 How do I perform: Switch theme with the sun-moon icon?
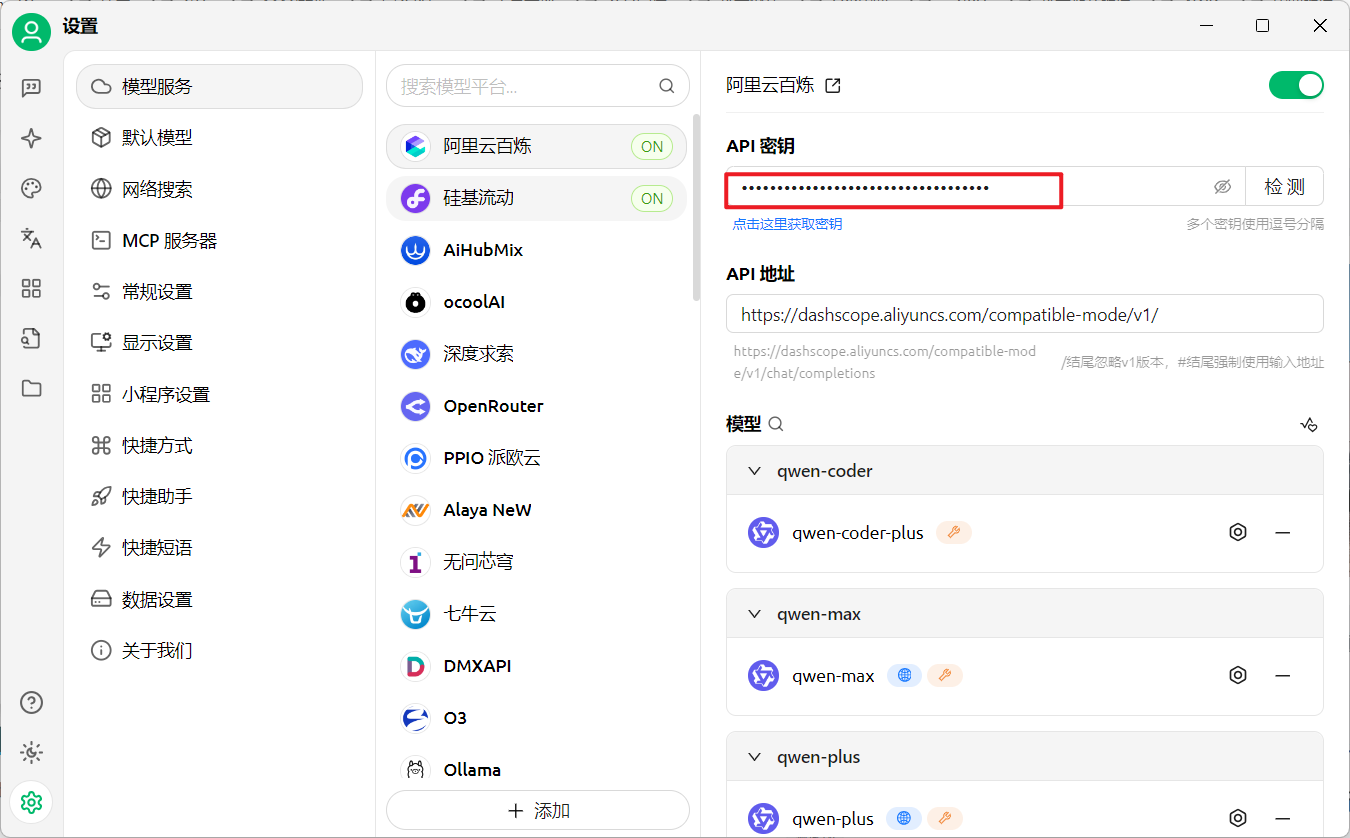(31, 752)
